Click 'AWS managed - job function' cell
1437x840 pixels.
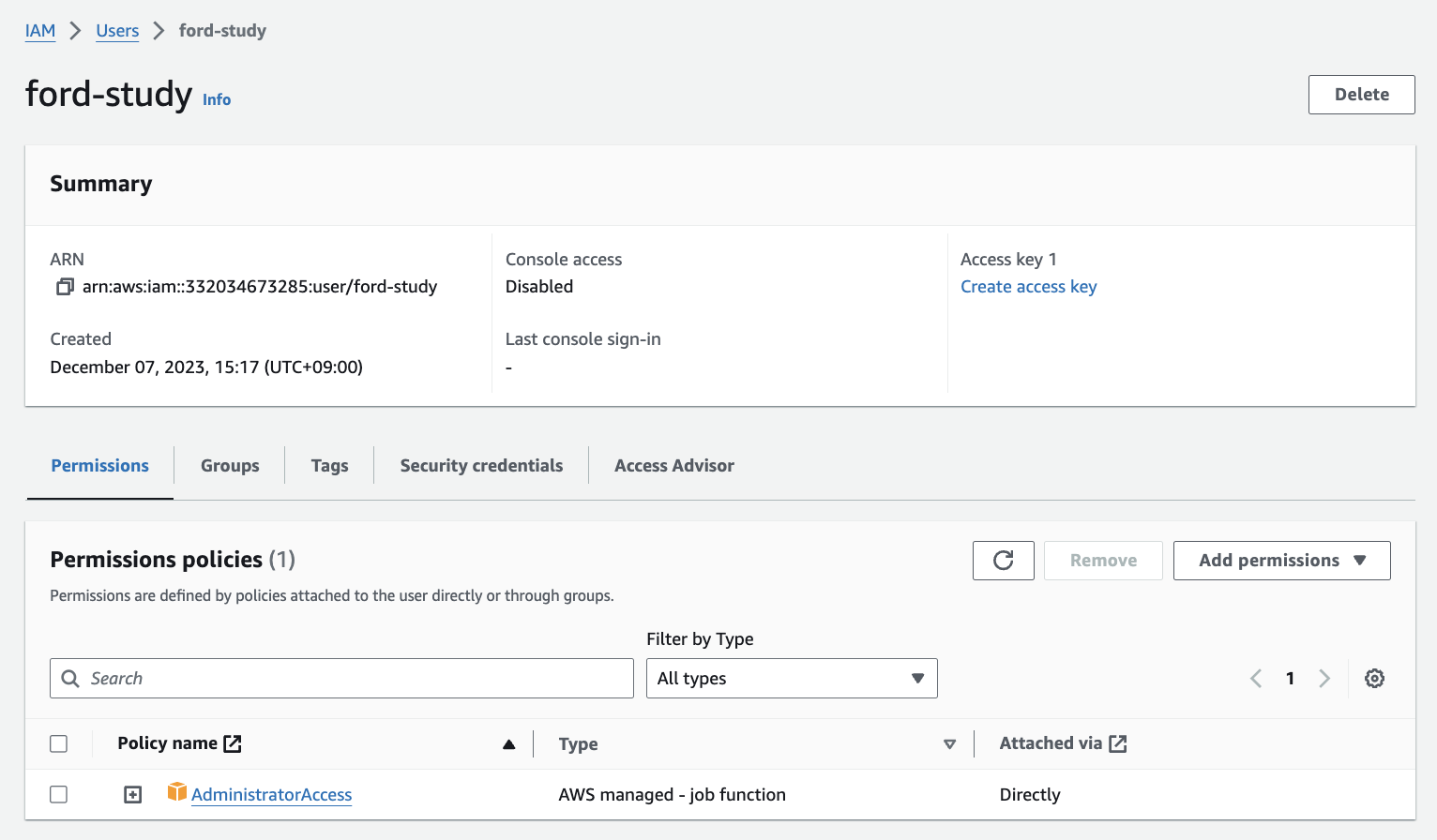click(673, 795)
